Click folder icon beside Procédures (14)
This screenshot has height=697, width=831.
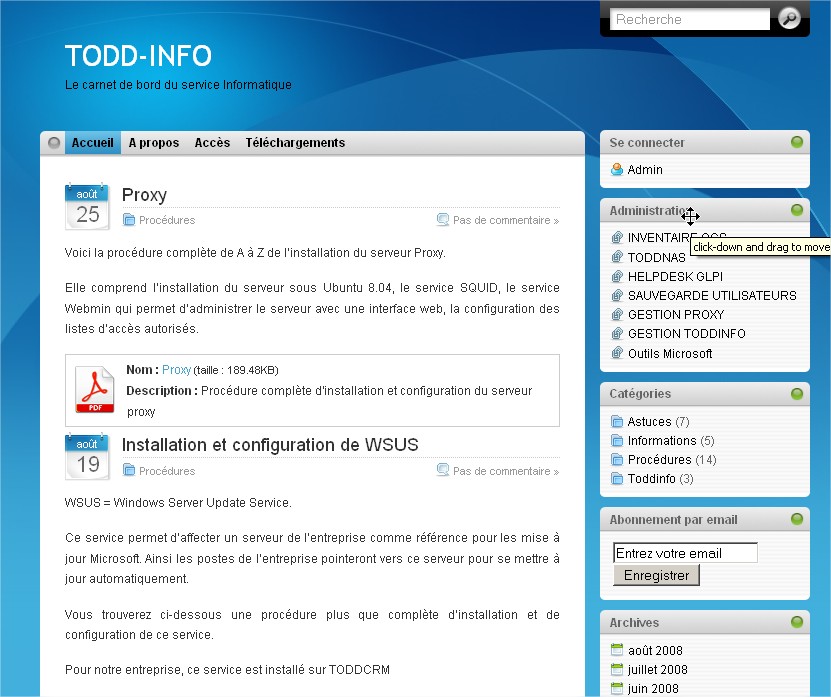[617, 460]
